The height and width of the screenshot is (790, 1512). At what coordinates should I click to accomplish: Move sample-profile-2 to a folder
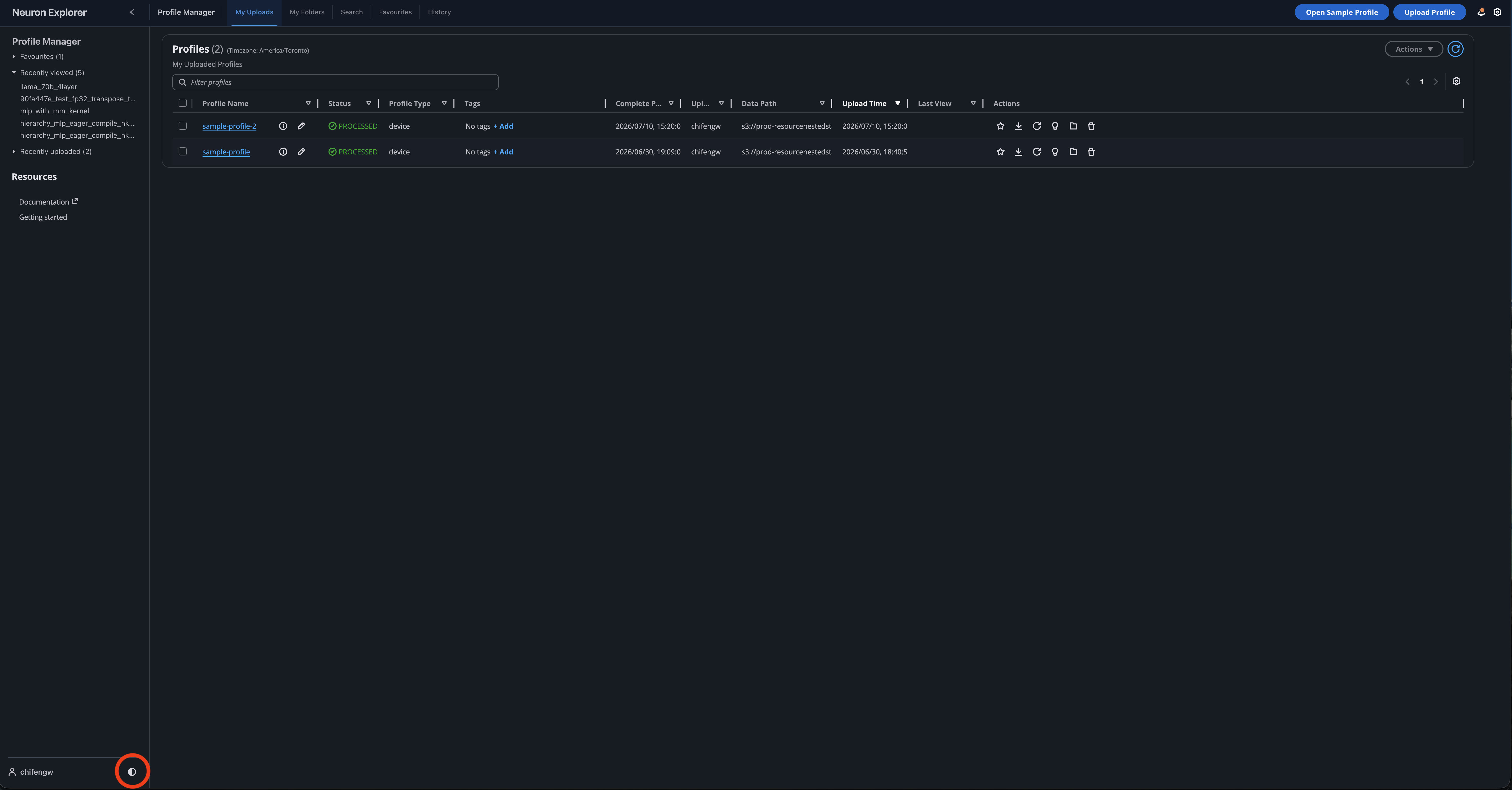pyautogui.click(x=1073, y=126)
